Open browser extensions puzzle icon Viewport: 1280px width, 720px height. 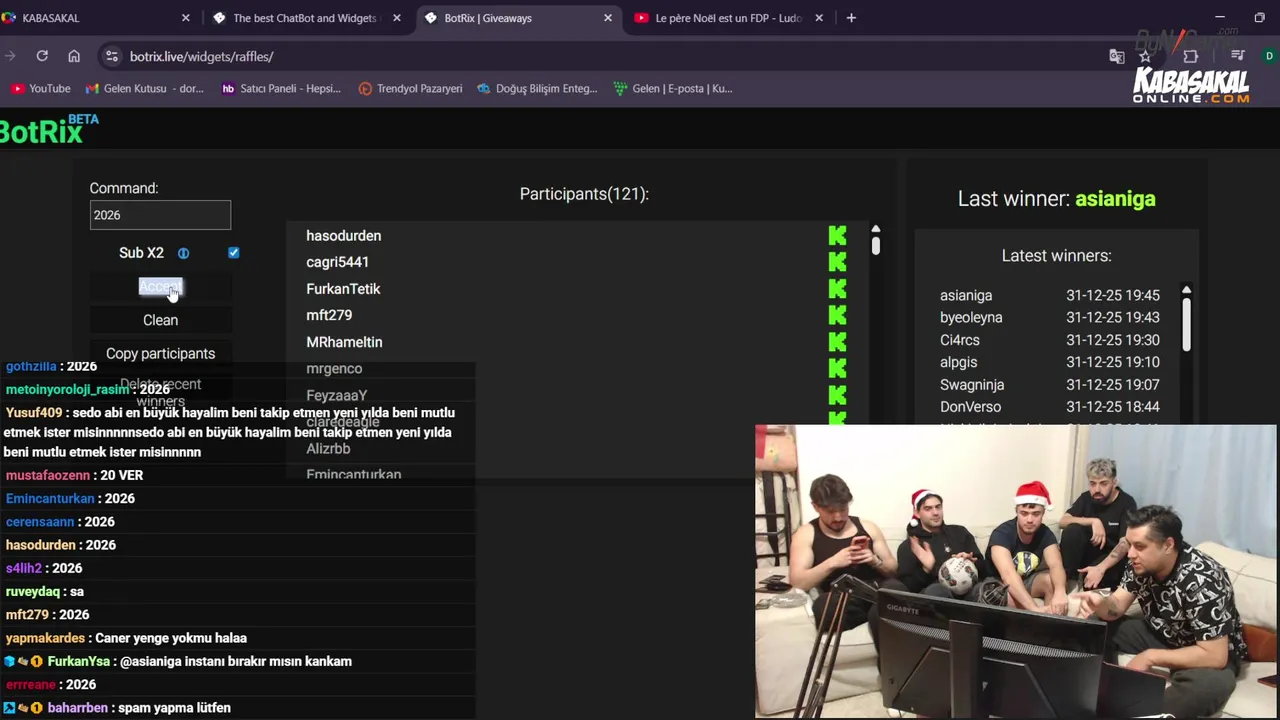point(1190,56)
